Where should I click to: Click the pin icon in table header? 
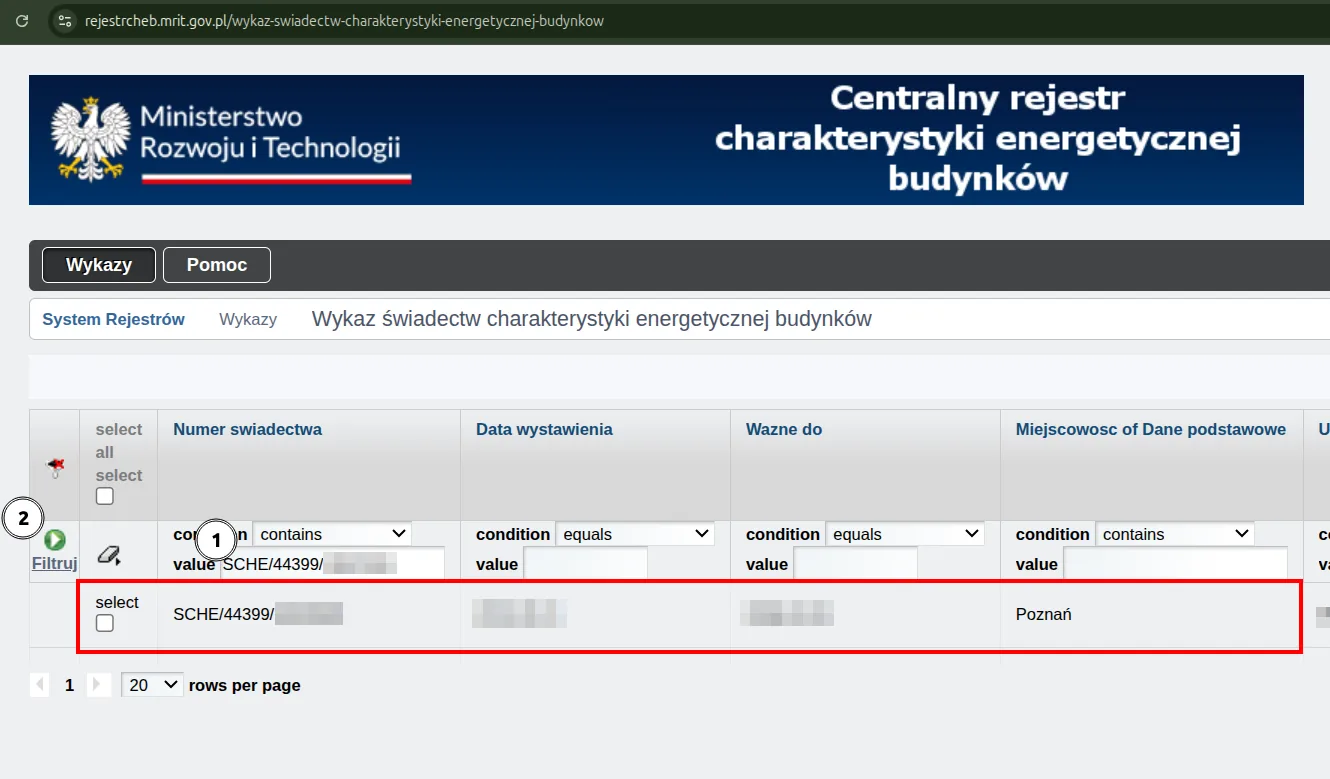click(55, 466)
